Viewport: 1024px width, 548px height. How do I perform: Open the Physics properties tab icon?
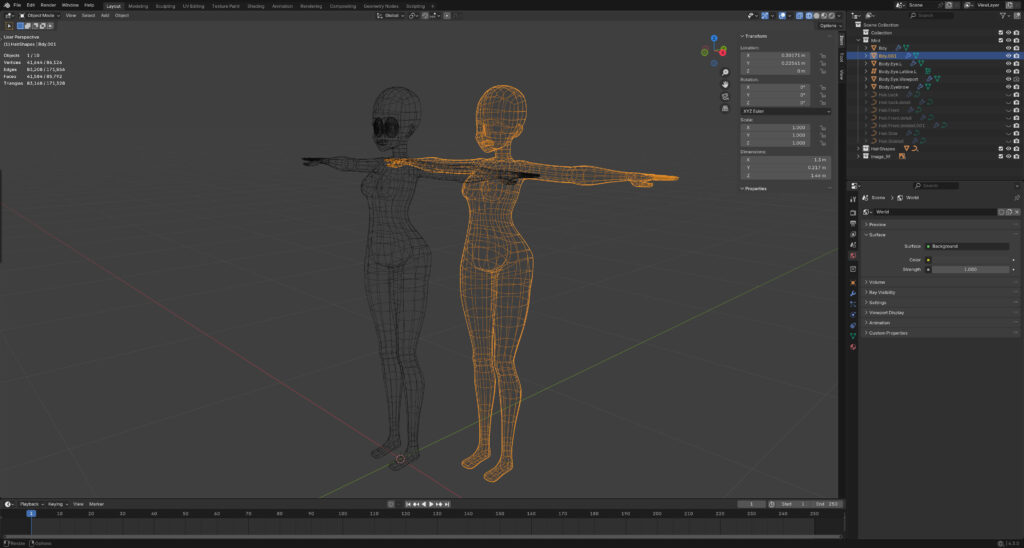(853, 315)
